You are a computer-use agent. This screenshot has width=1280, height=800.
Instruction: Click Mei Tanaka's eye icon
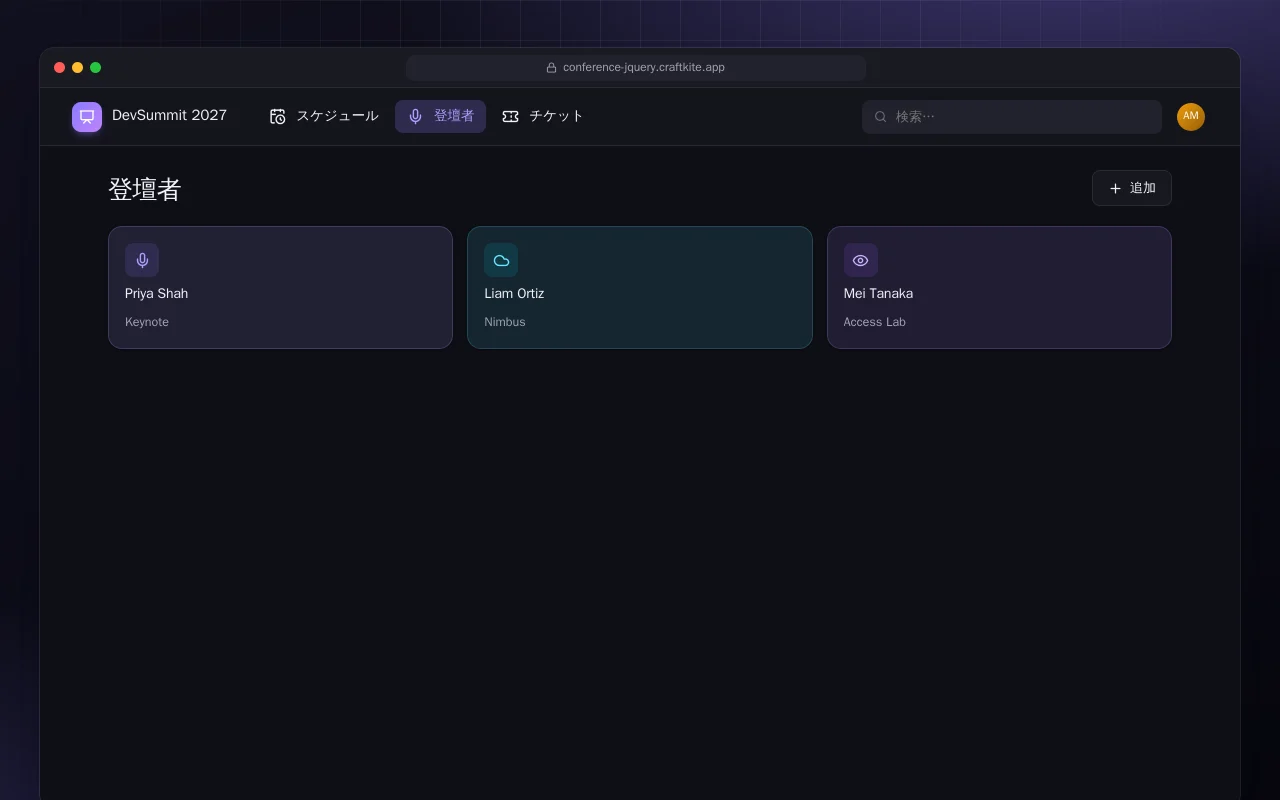tap(861, 260)
